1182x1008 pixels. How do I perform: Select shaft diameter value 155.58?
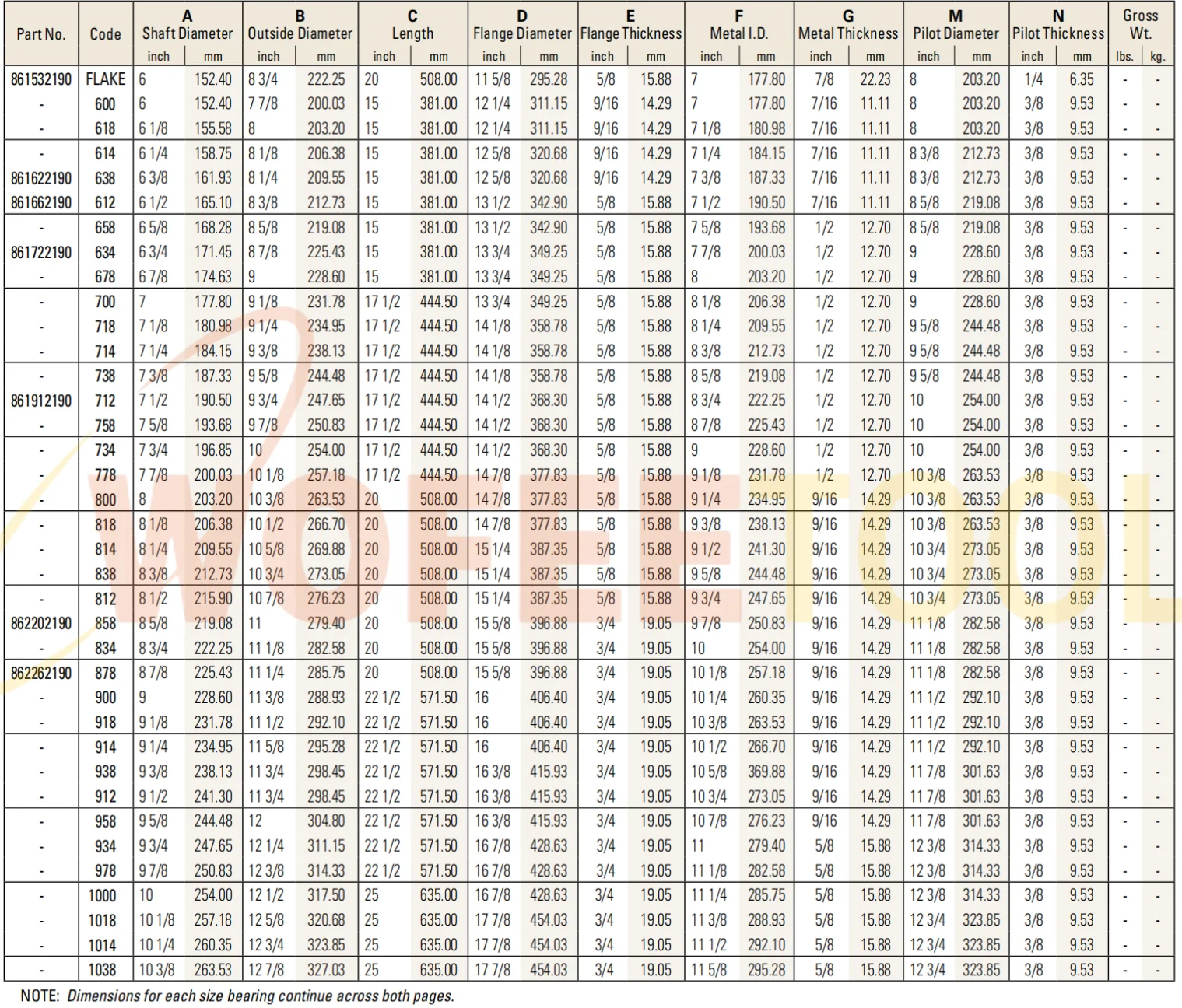pyautogui.click(x=213, y=128)
